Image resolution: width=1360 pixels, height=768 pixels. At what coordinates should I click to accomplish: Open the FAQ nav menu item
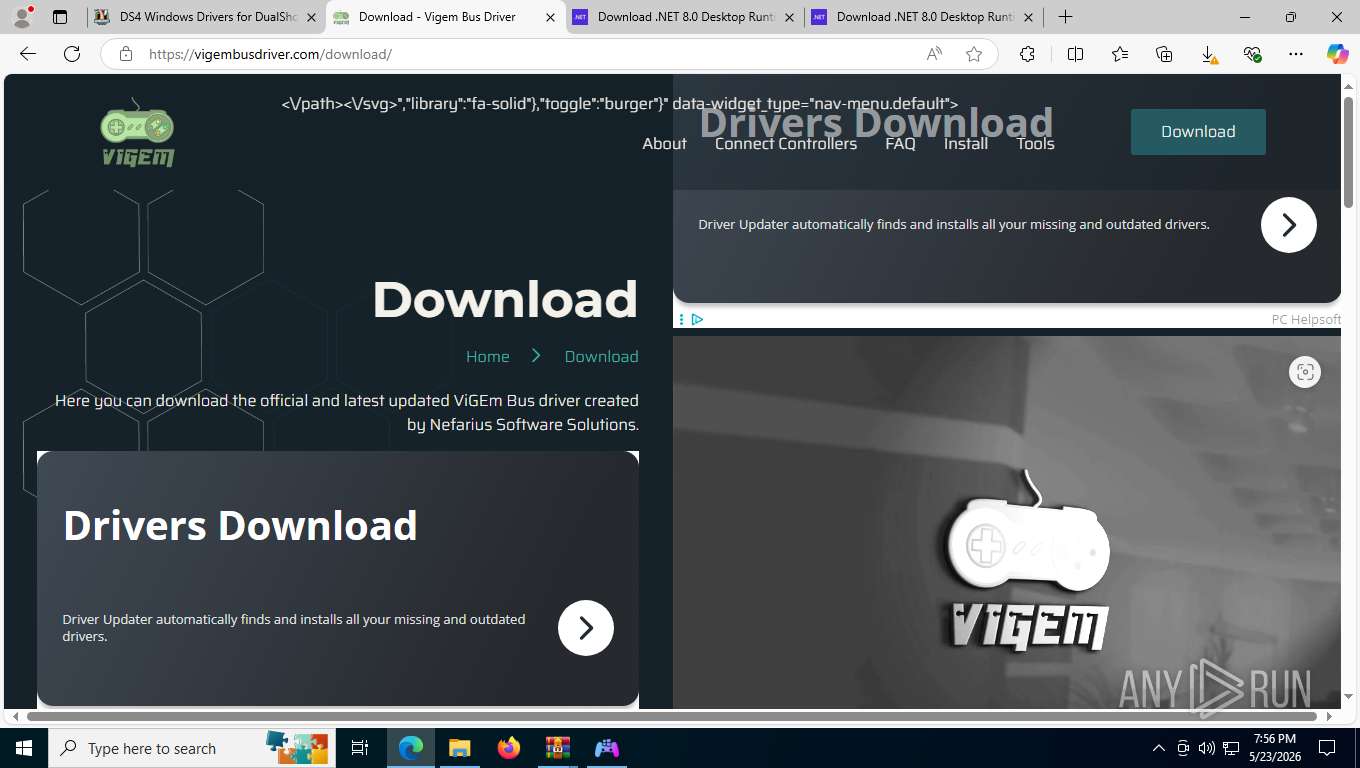900,144
